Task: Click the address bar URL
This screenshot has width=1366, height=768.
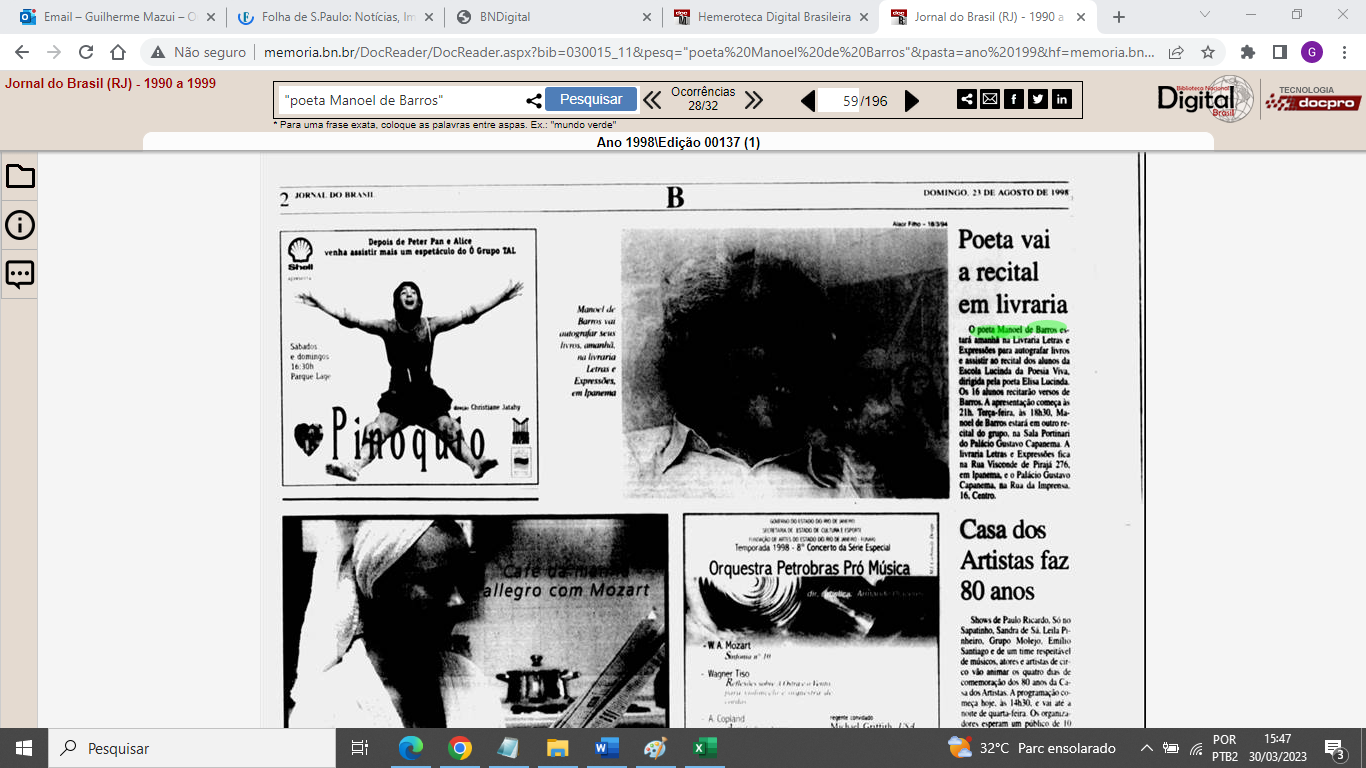Action: point(709,52)
